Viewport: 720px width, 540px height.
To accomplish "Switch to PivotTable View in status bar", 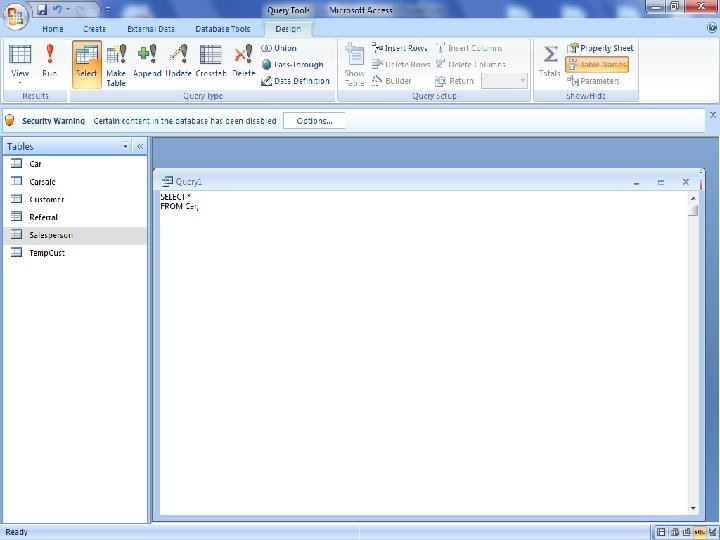I will (x=674, y=532).
